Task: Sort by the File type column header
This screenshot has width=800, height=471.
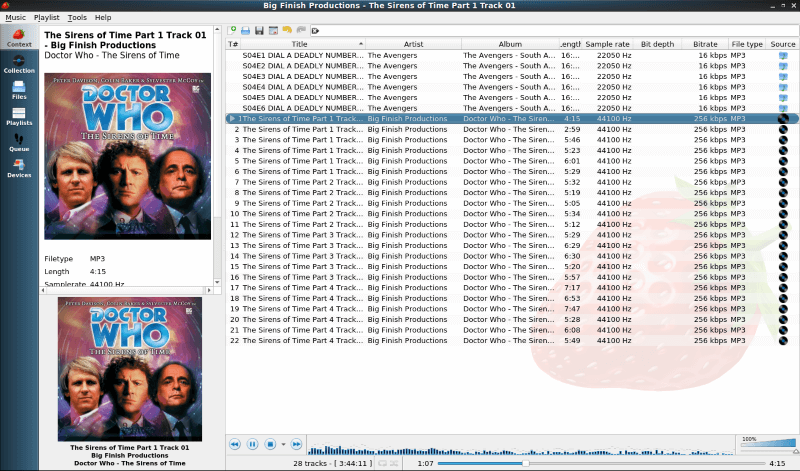Action: (x=747, y=44)
